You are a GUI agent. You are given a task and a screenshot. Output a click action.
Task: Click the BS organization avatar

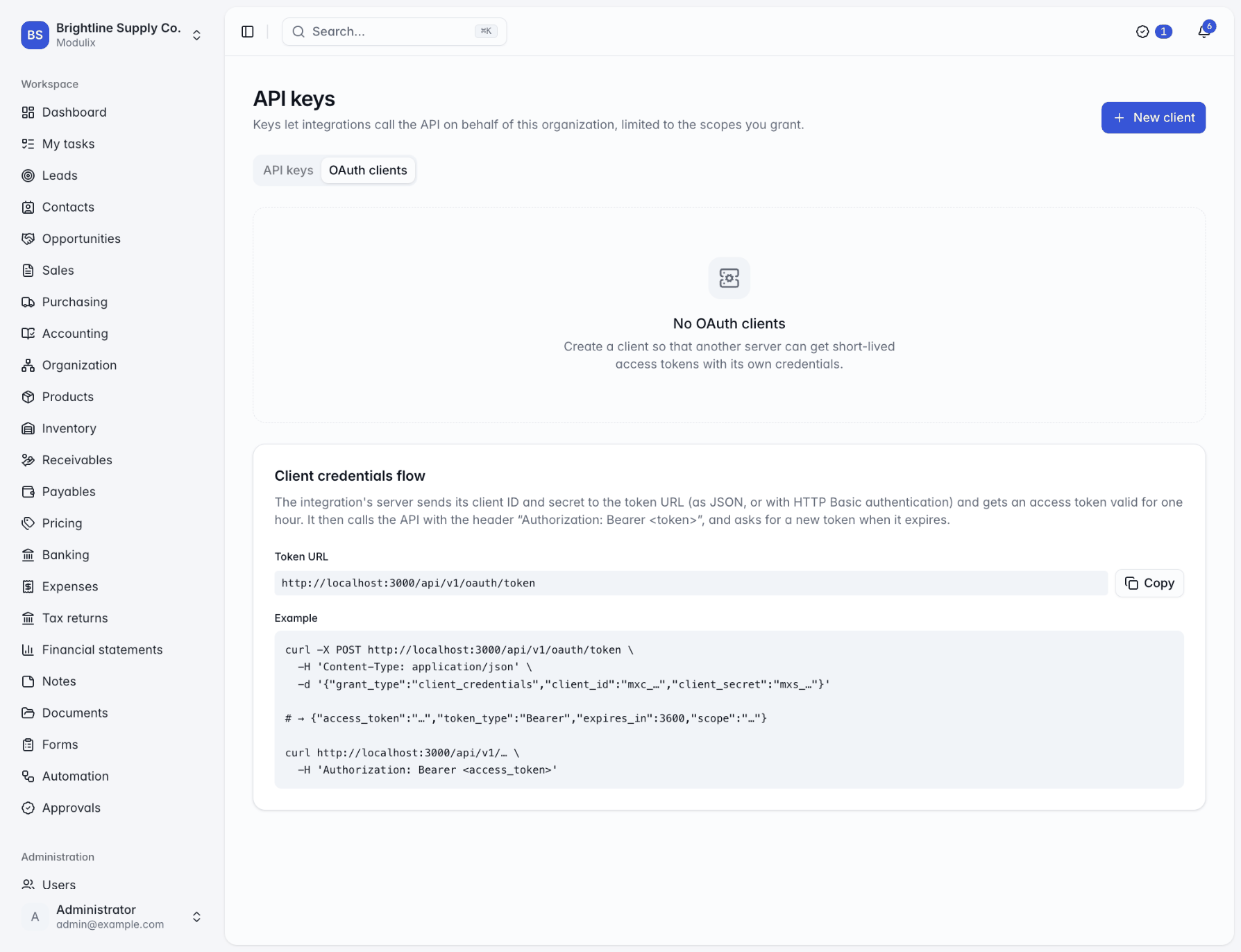point(35,35)
